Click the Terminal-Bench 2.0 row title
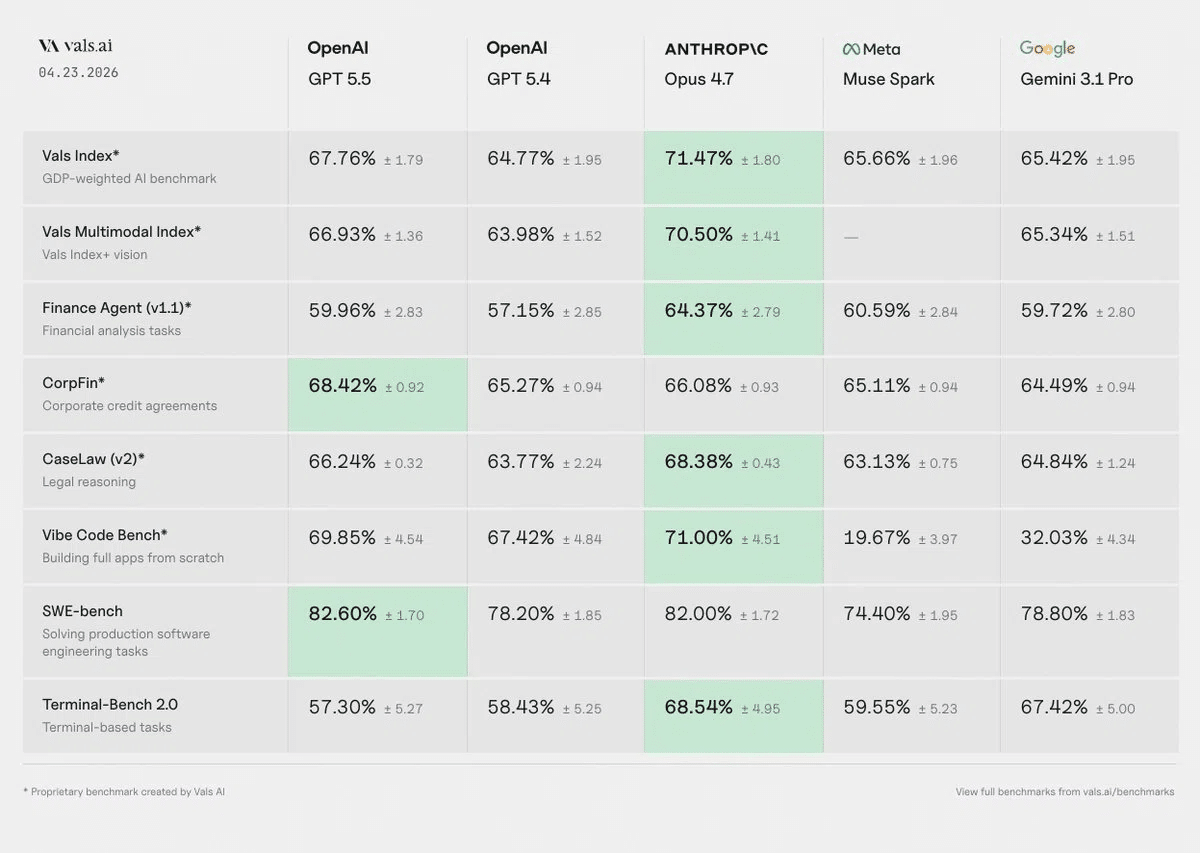Screen dimensions: 1200x853 (110, 704)
